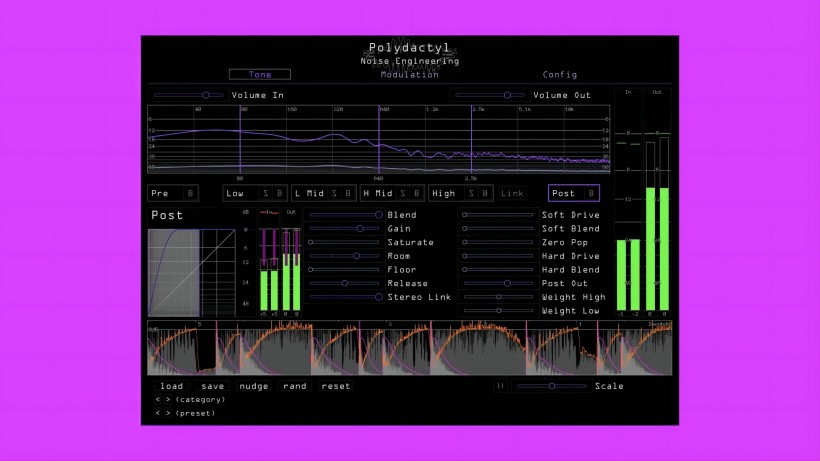
Task: Toggle bypass on the Pre section
Action: point(190,193)
